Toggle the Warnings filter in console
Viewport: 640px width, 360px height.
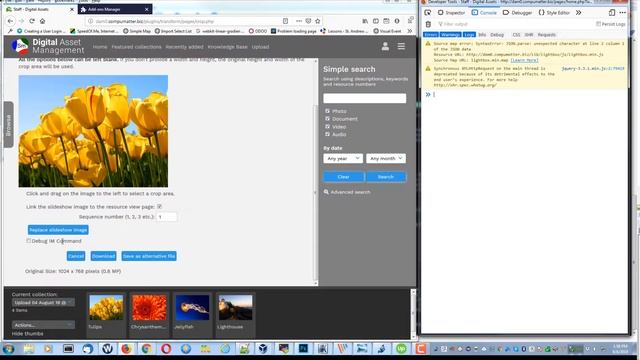(451, 35)
